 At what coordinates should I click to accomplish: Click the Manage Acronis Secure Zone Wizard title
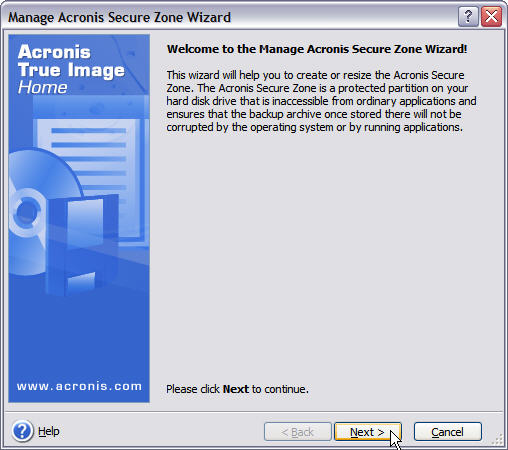click(119, 17)
